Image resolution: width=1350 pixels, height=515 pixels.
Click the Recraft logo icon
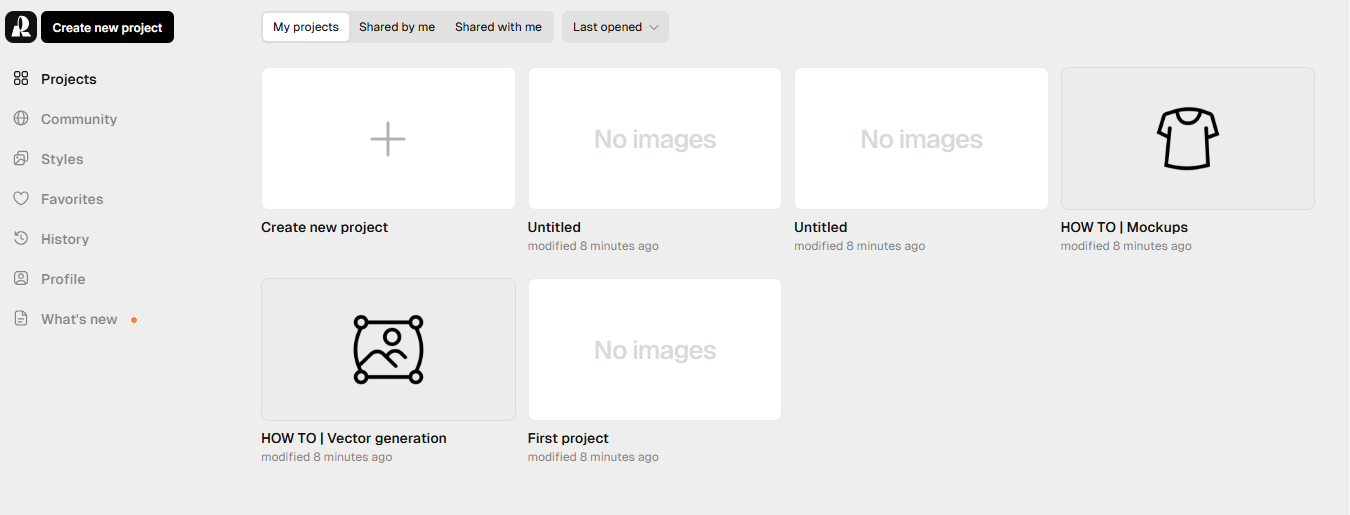coord(21,27)
